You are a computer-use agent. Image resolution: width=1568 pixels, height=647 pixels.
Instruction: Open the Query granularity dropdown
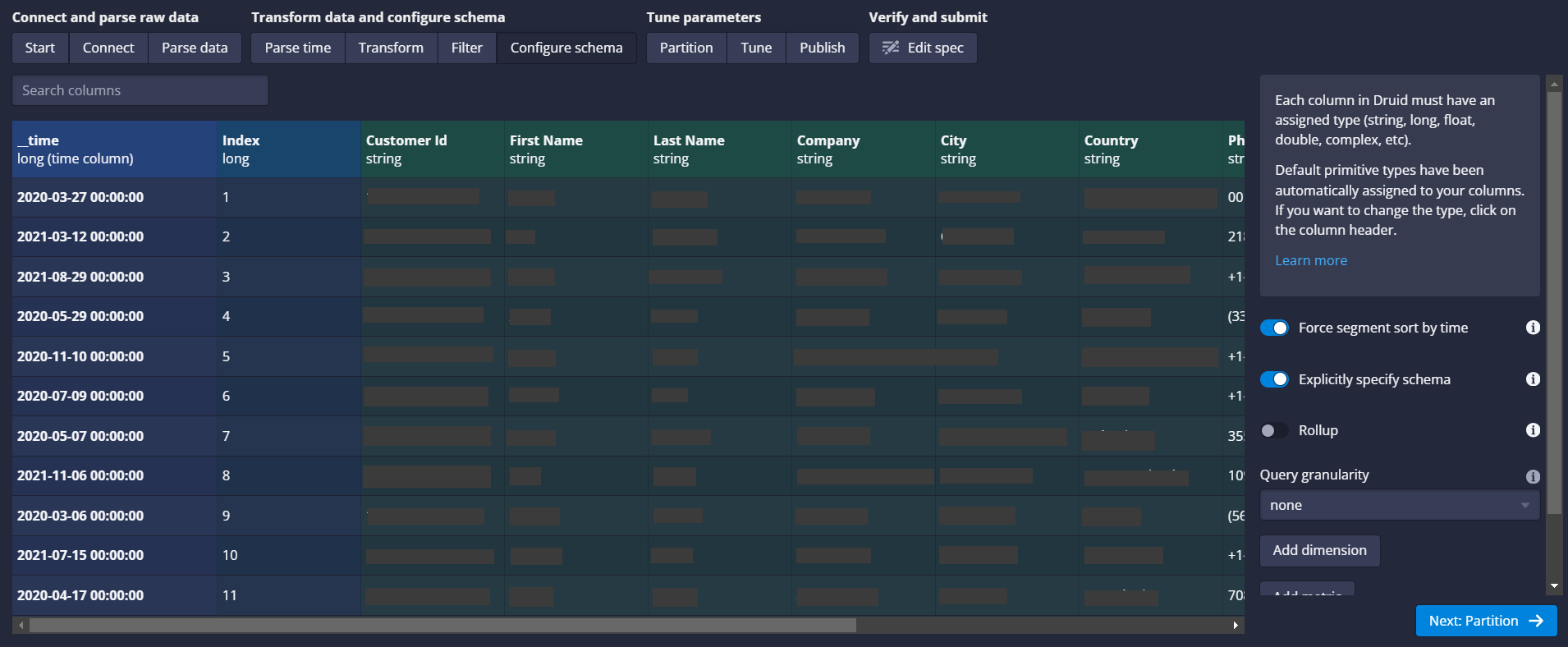[1399, 505]
